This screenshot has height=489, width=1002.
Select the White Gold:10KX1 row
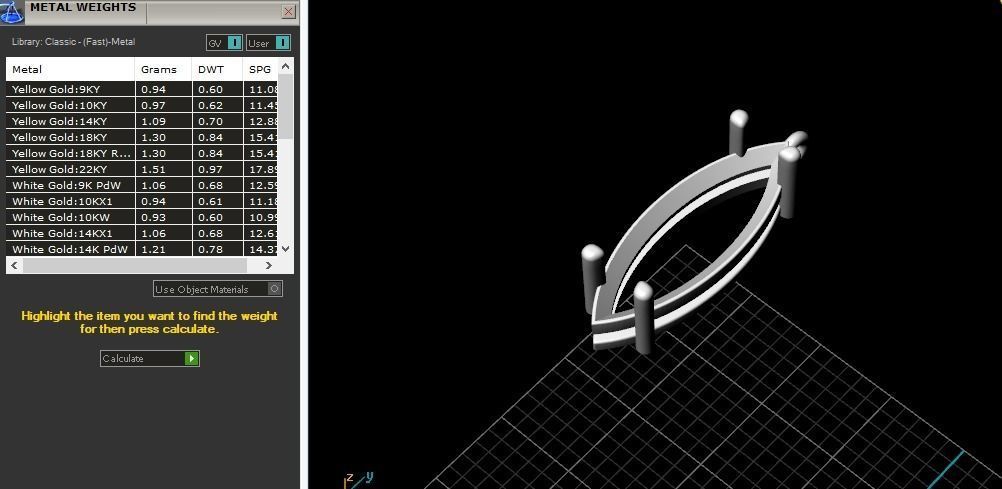point(143,201)
